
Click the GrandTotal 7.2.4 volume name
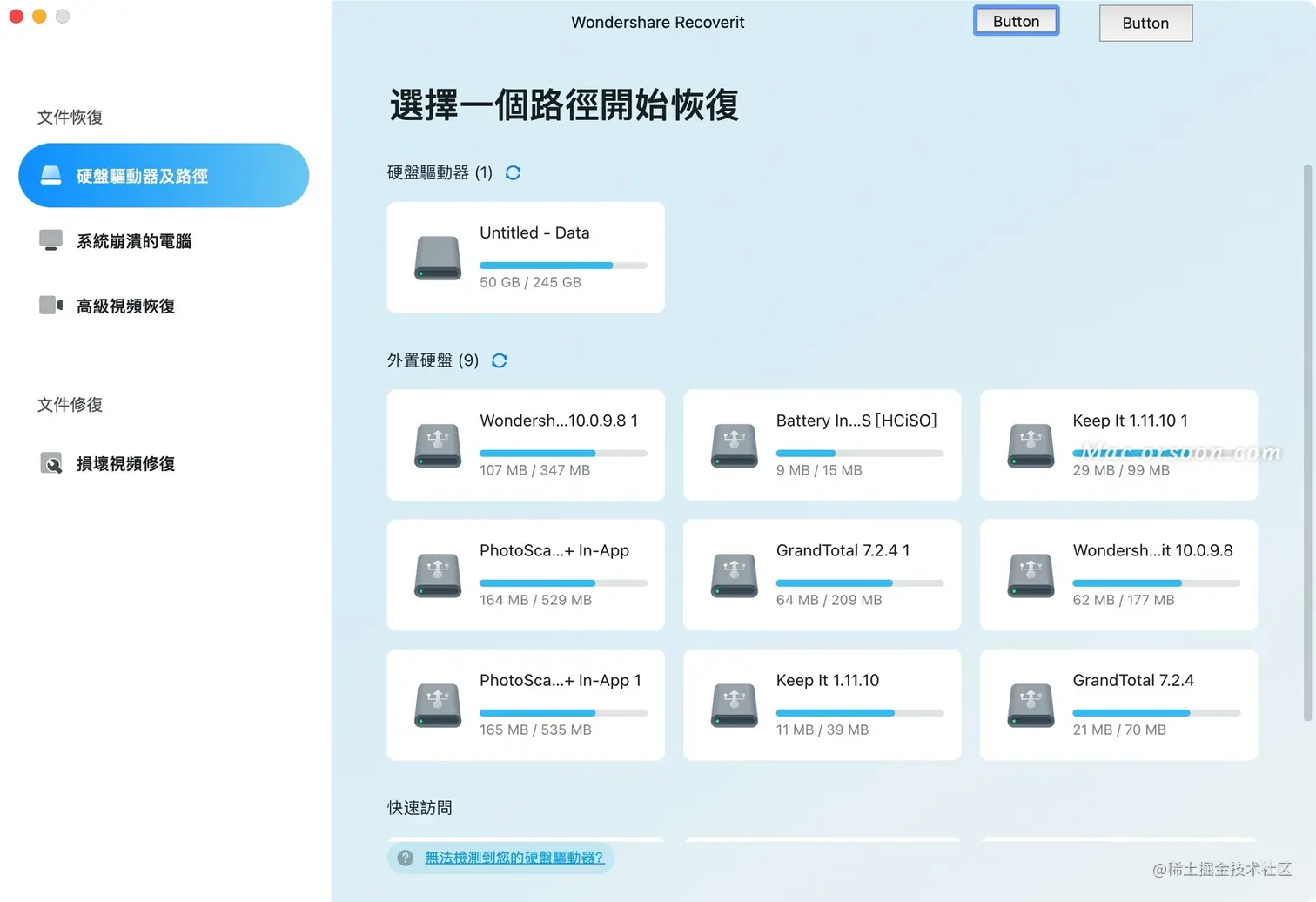click(1133, 680)
